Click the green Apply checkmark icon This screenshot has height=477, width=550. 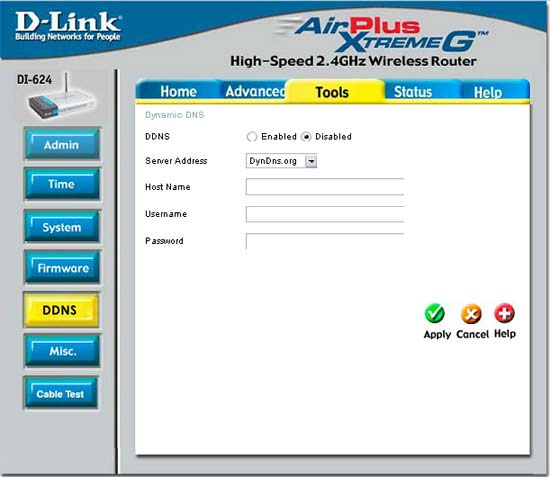[435, 313]
